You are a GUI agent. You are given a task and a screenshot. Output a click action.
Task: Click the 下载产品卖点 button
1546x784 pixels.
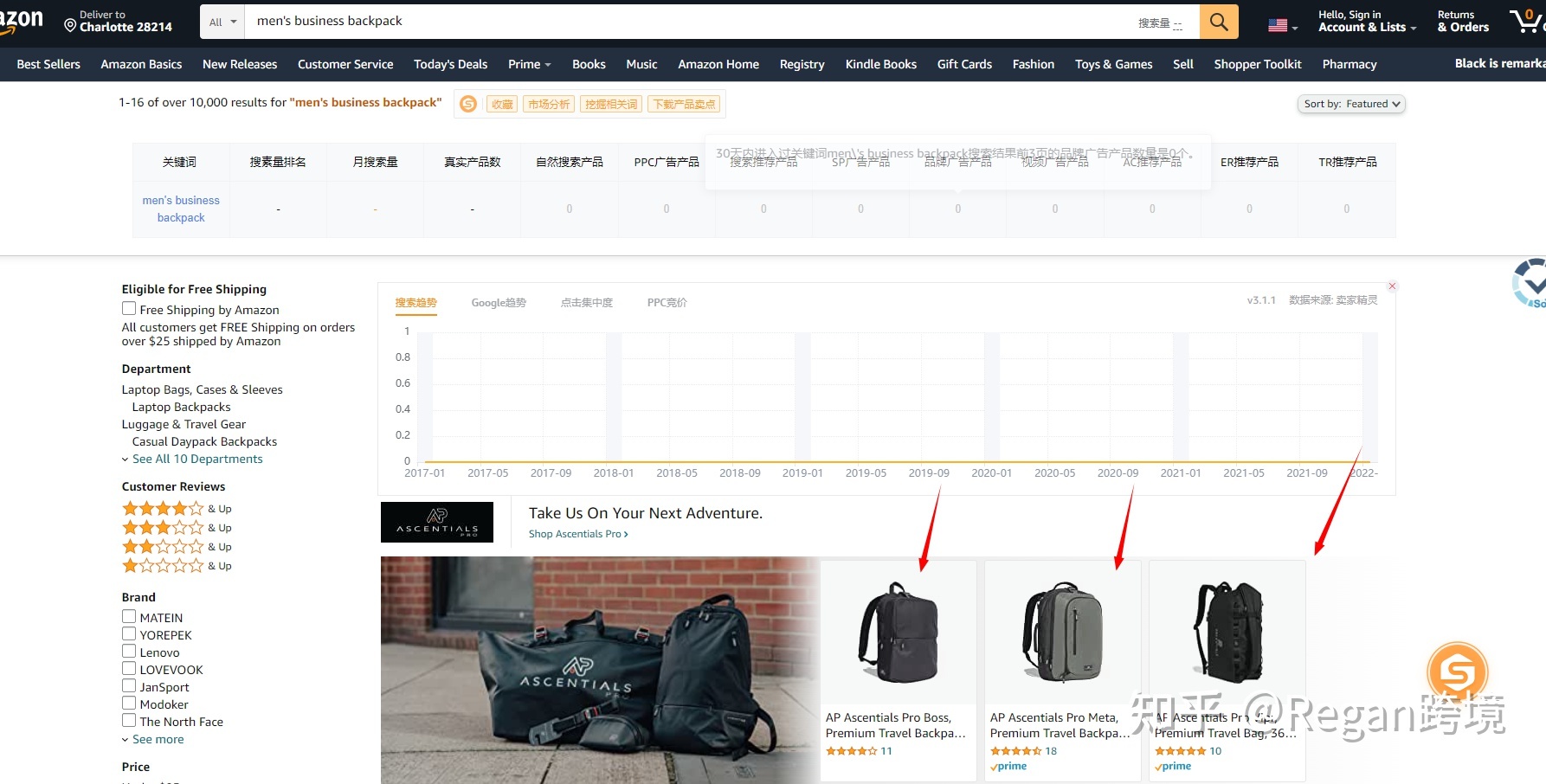(684, 104)
